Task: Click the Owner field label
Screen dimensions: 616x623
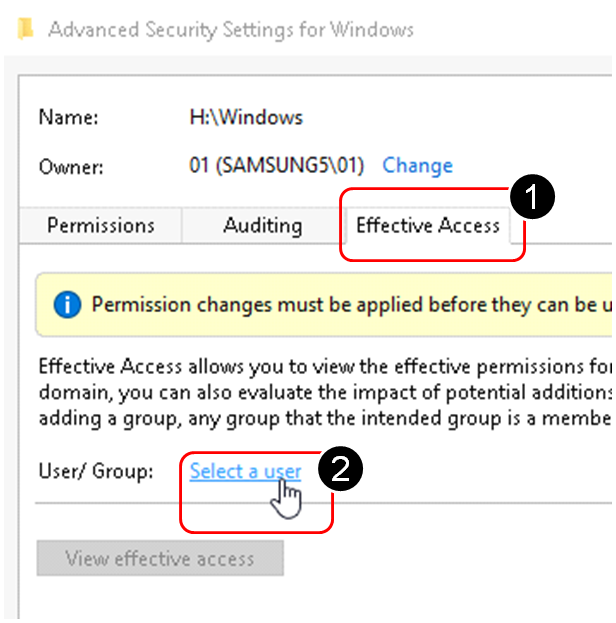Action: coord(70,165)
